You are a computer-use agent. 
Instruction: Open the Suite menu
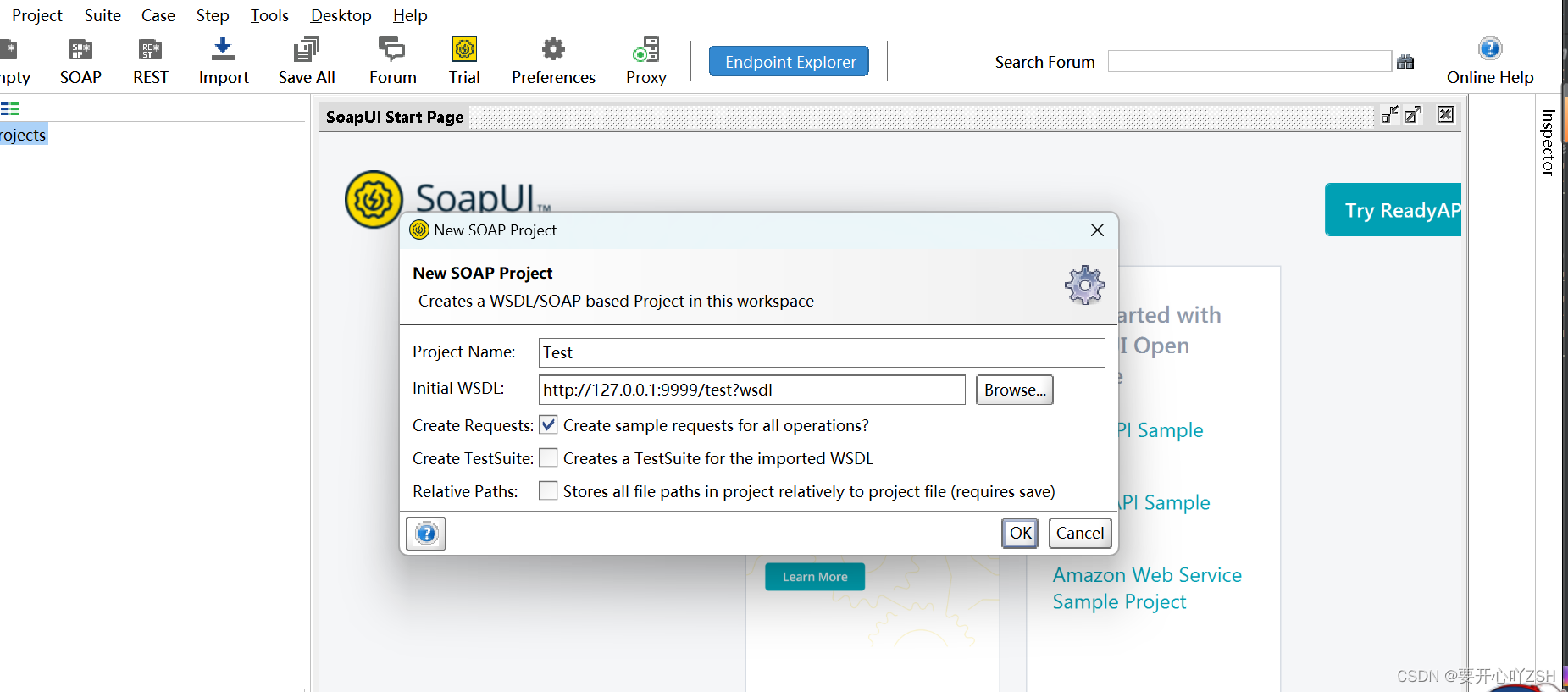pyautogui.click(x=103, y=15)
